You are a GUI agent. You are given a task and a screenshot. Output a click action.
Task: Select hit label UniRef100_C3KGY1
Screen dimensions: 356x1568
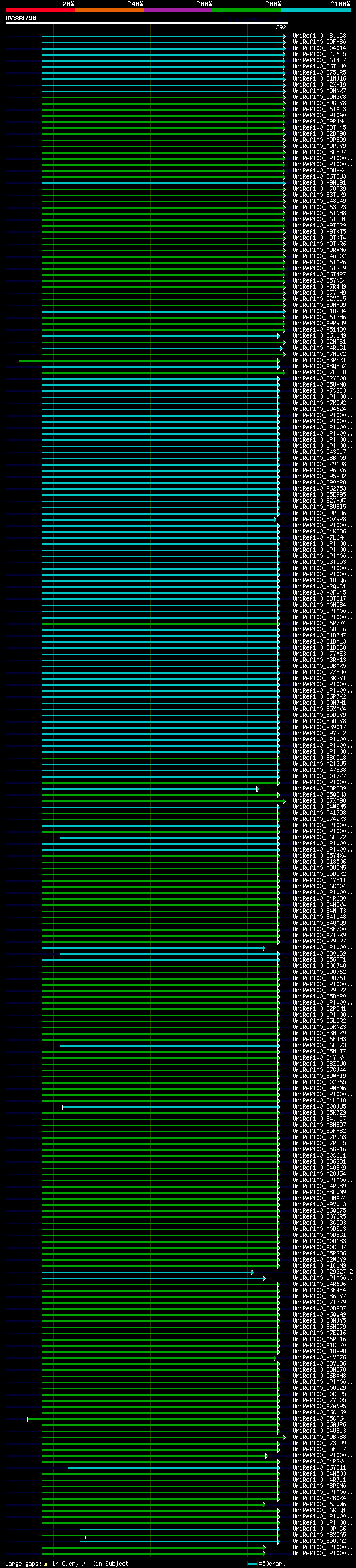pos(319,679)
